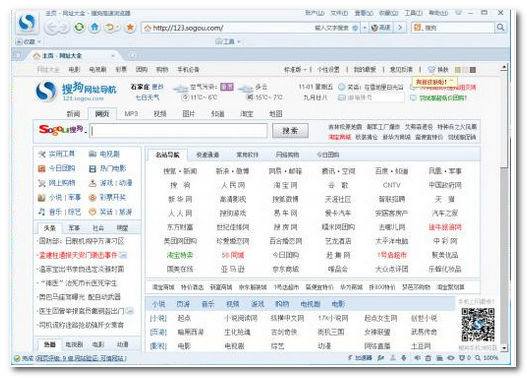The height and width of the screenshot is (378, 527).
Task: Click the 实用工具 tools icon link
Action: coord(42,154)
